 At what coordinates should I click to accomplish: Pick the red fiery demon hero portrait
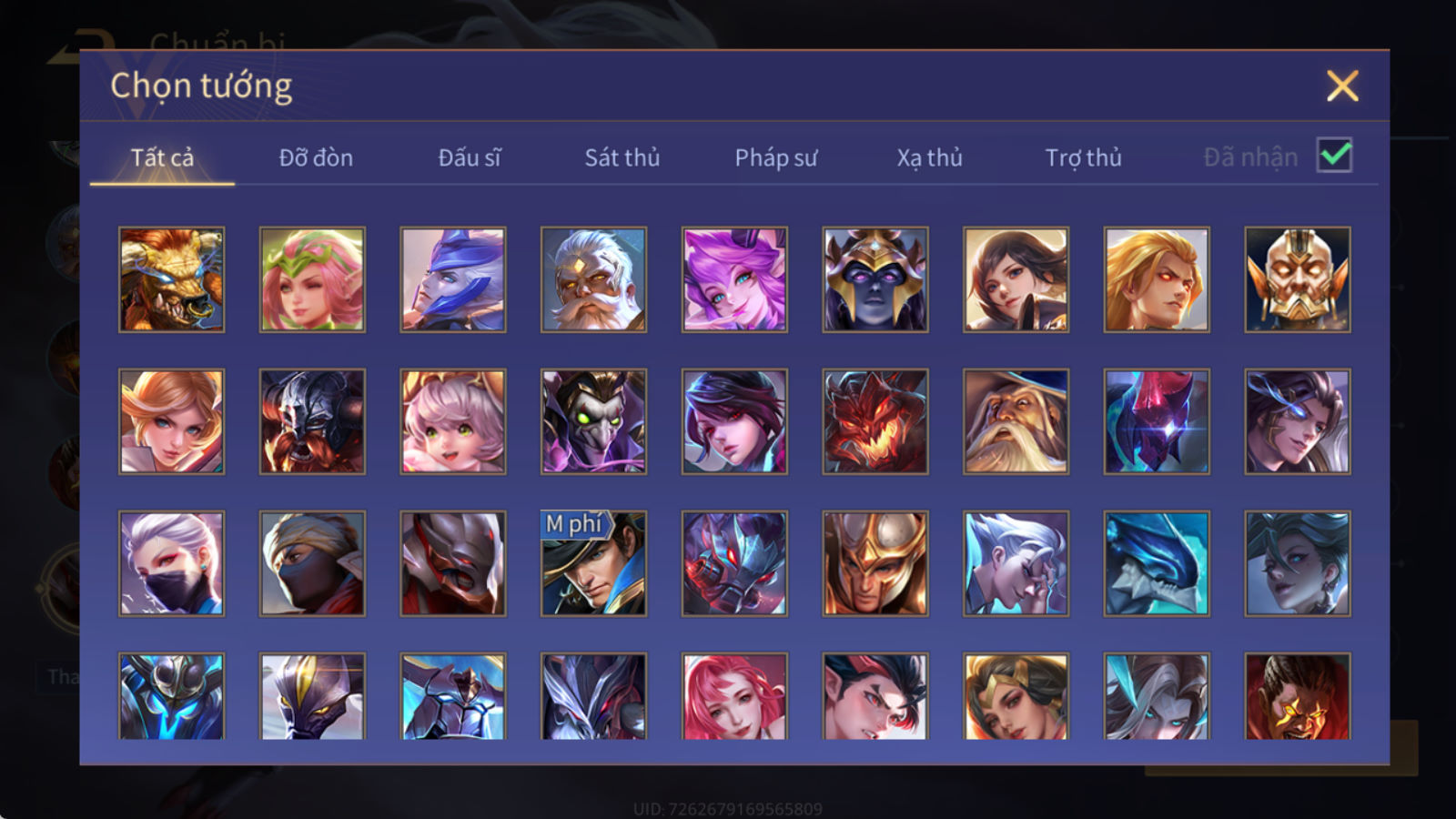point(875,421)
